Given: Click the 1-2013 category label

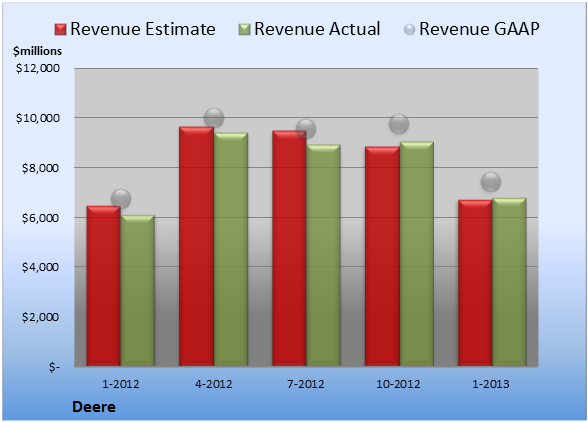Looking at the screenshot, I should tap(491, 384).
